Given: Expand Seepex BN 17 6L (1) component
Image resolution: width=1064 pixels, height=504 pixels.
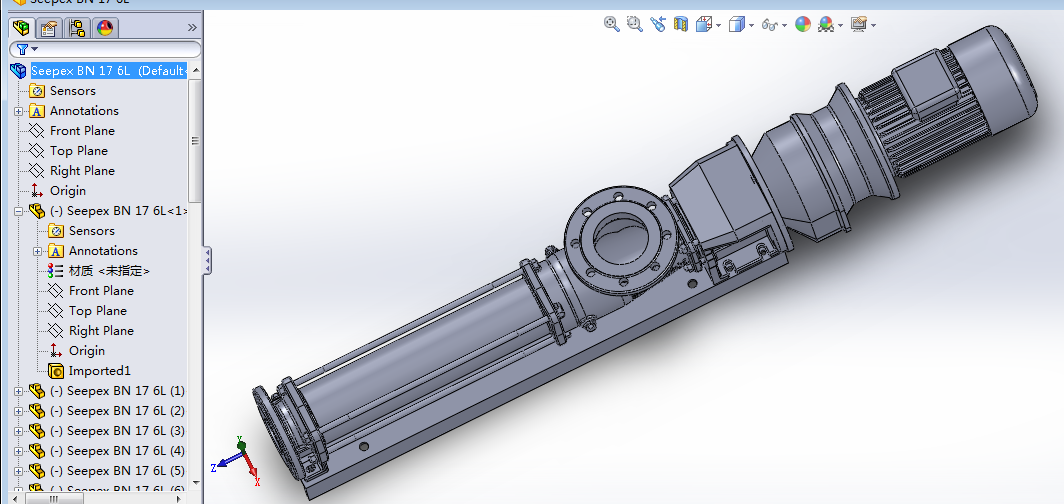Looking at the screenshot, I should 18,391.
